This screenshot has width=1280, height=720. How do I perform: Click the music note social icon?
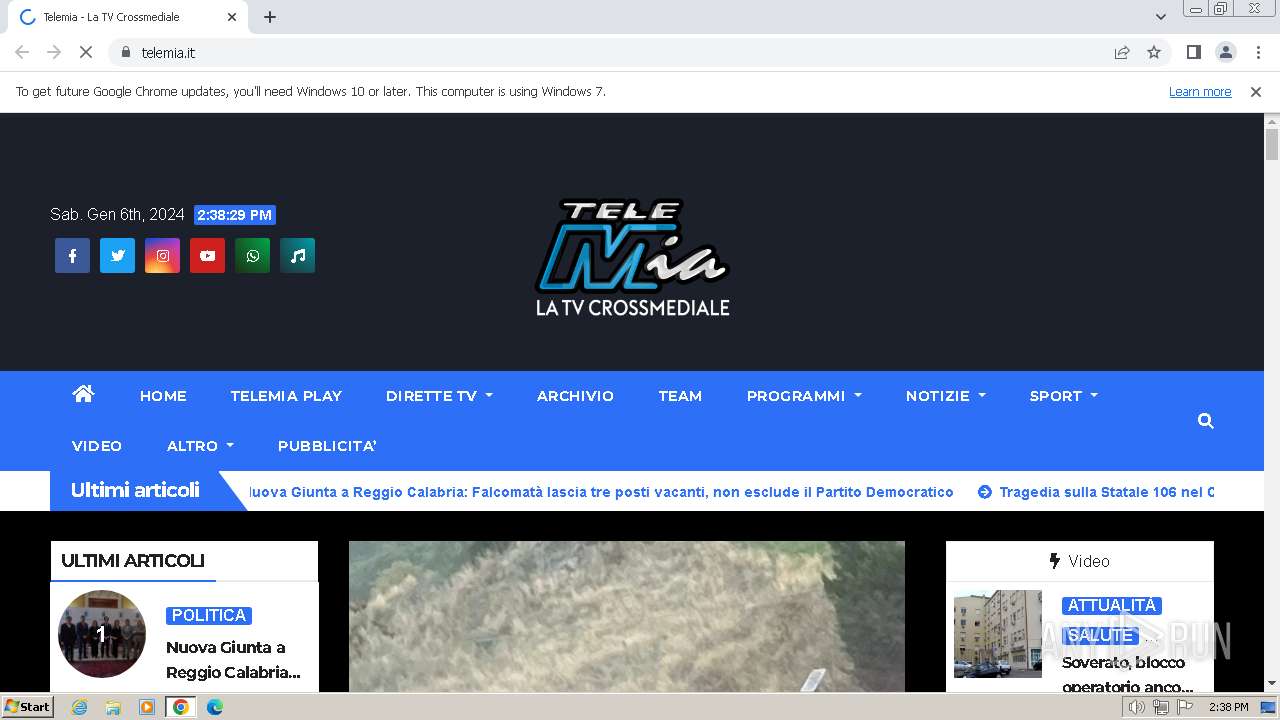tap(297, 256)
